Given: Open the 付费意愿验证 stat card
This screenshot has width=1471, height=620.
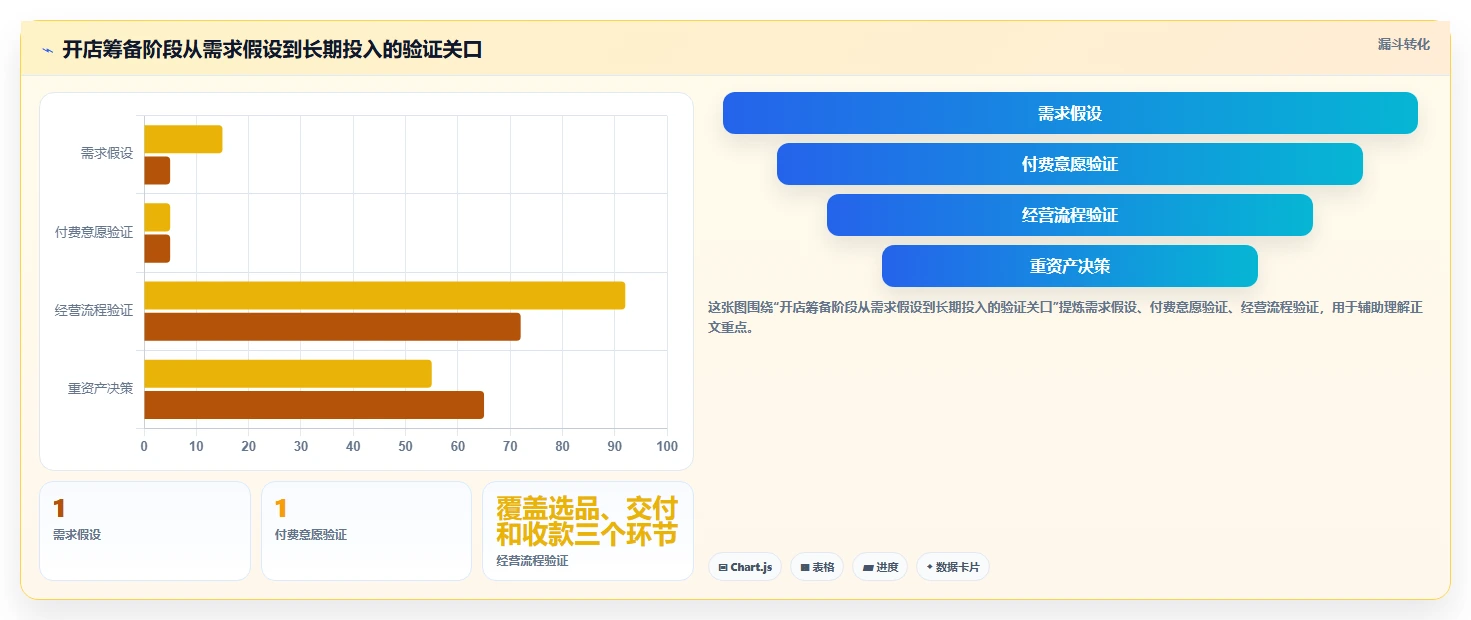Looking at the screenshot, I should tap(366, 531).
